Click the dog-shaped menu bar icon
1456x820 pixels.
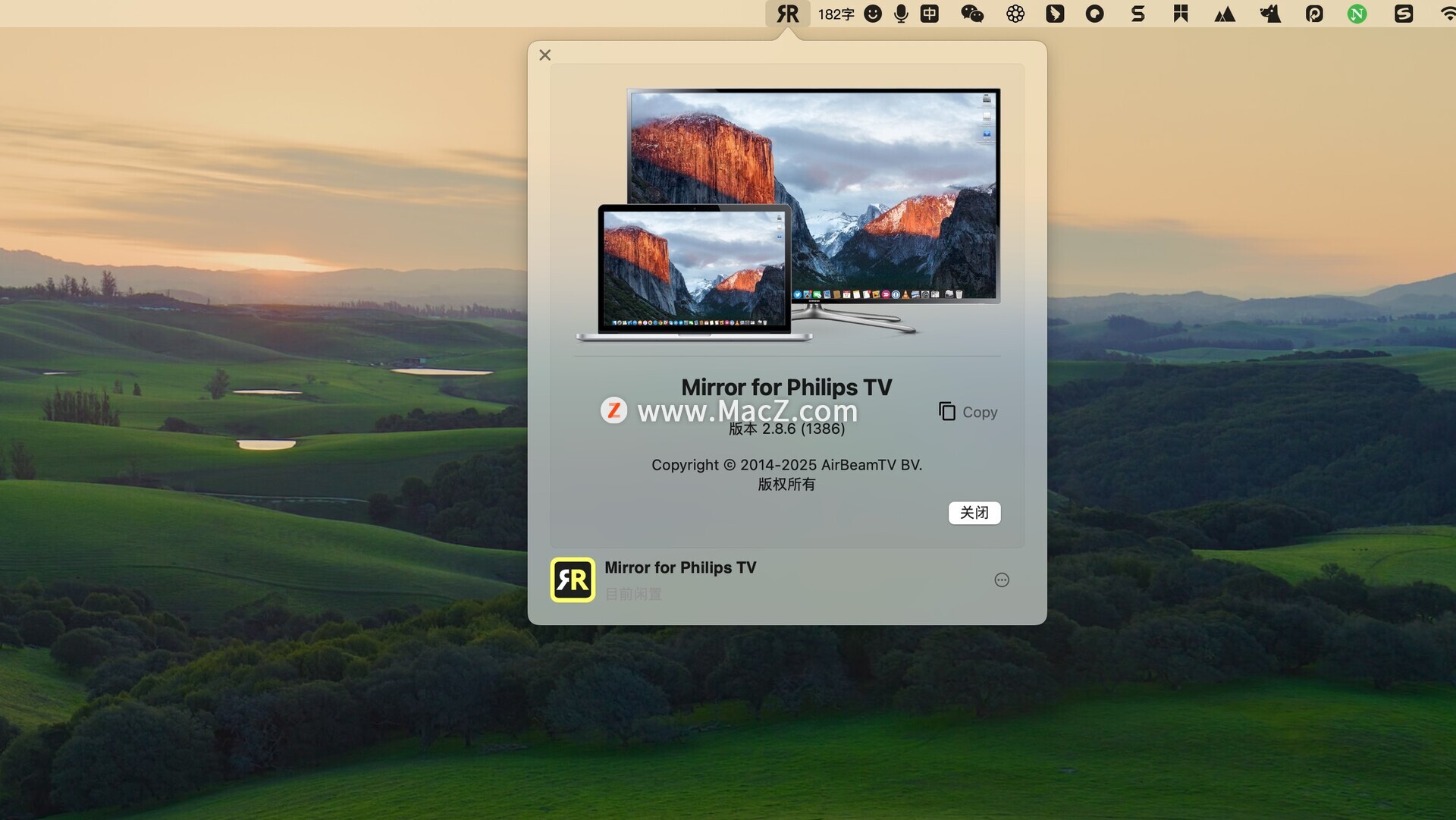point(1270,14)
